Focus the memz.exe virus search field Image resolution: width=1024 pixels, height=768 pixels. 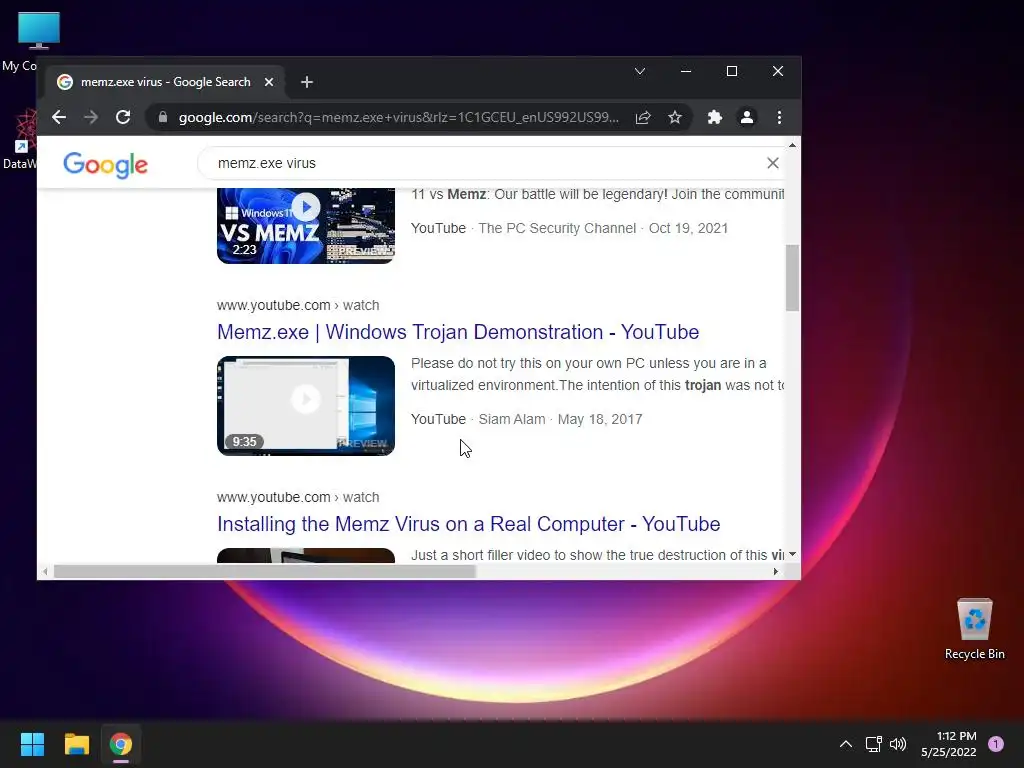(x=483, y=163)
